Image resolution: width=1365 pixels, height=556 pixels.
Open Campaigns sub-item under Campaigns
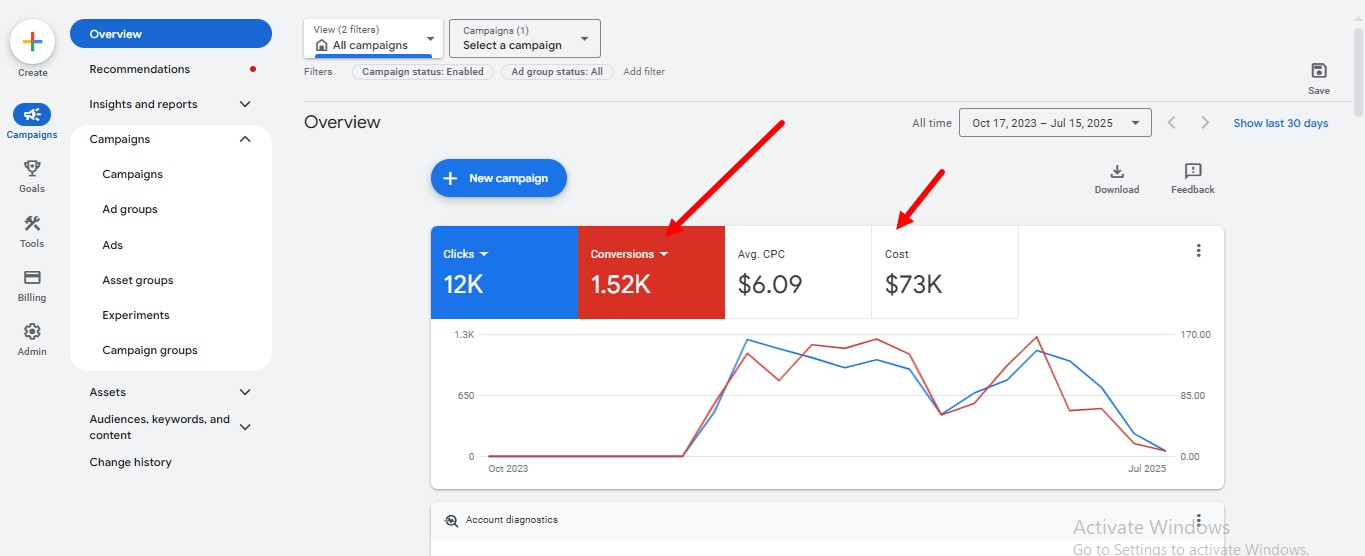point(132,174)
